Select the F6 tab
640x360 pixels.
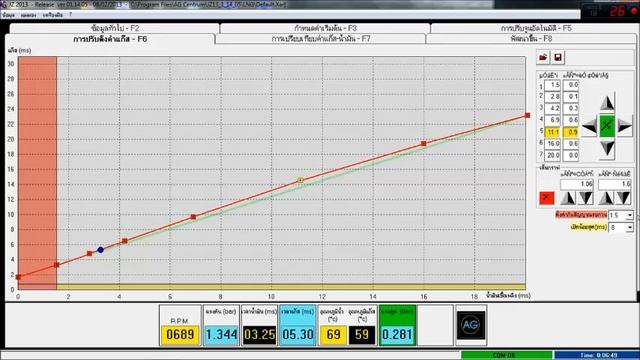(110, 39)
